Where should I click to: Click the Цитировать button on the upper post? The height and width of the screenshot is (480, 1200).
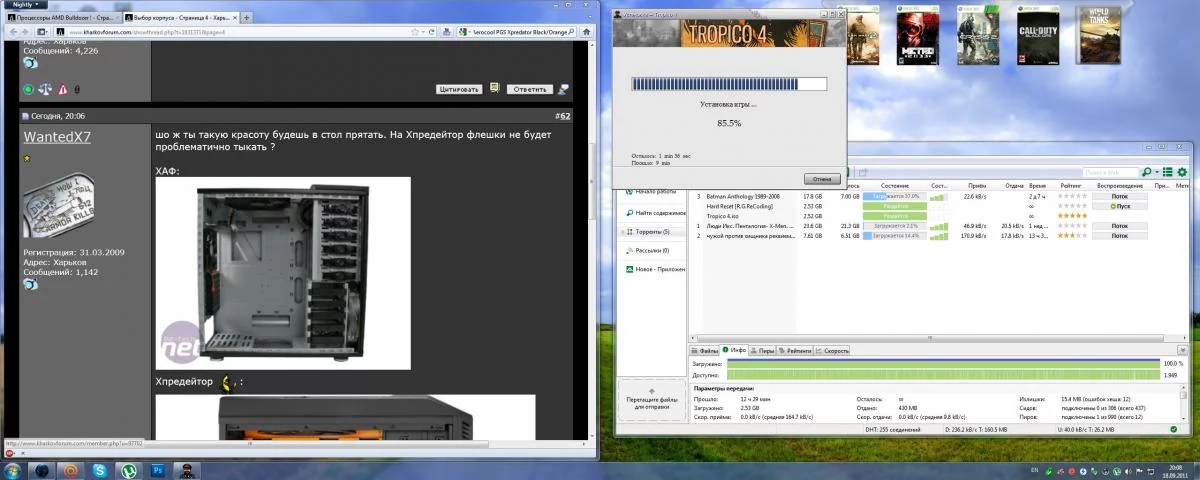pyautogui.click(x=460, y=89)
